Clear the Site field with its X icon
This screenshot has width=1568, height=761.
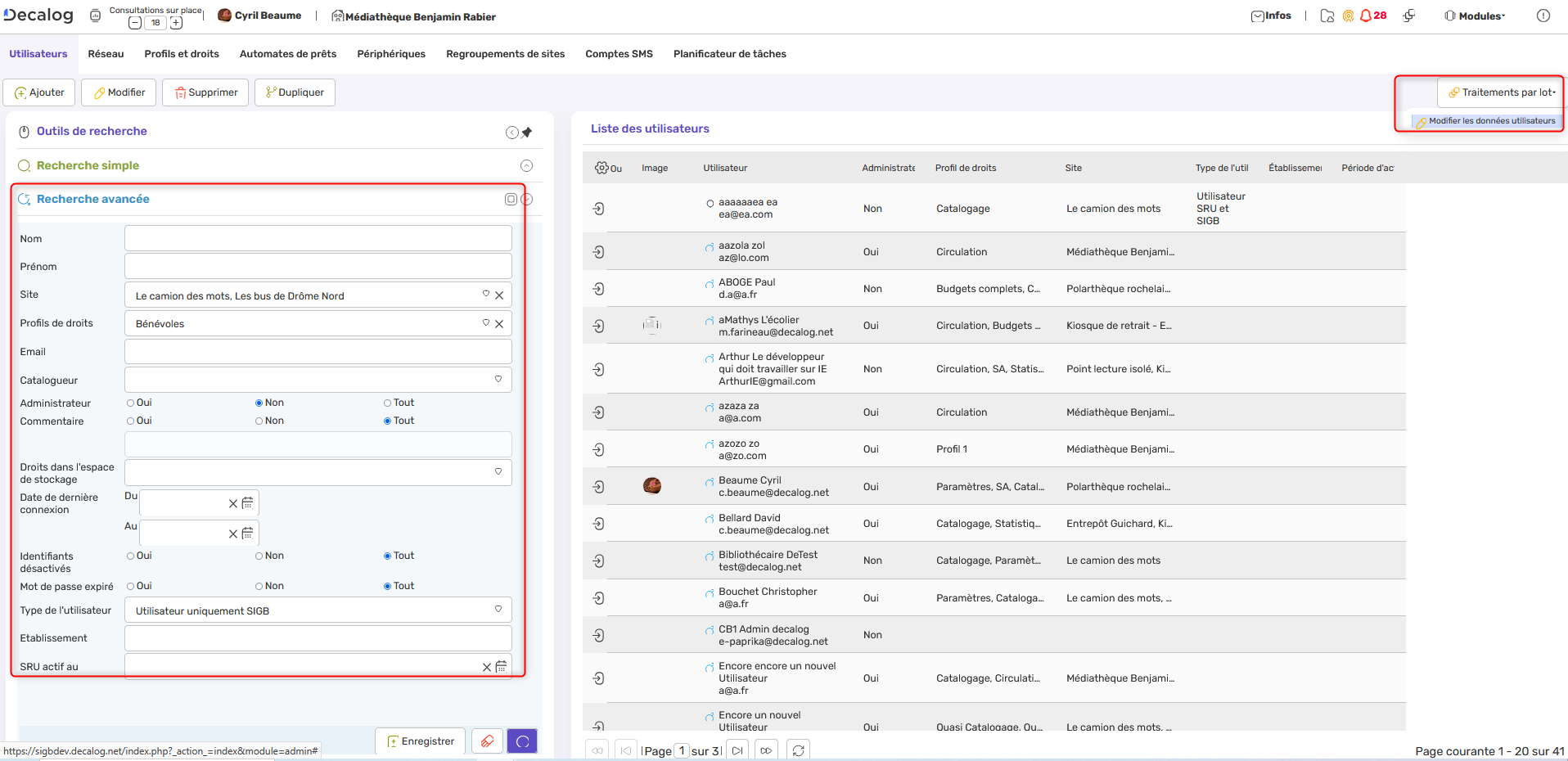click(500, 295)
